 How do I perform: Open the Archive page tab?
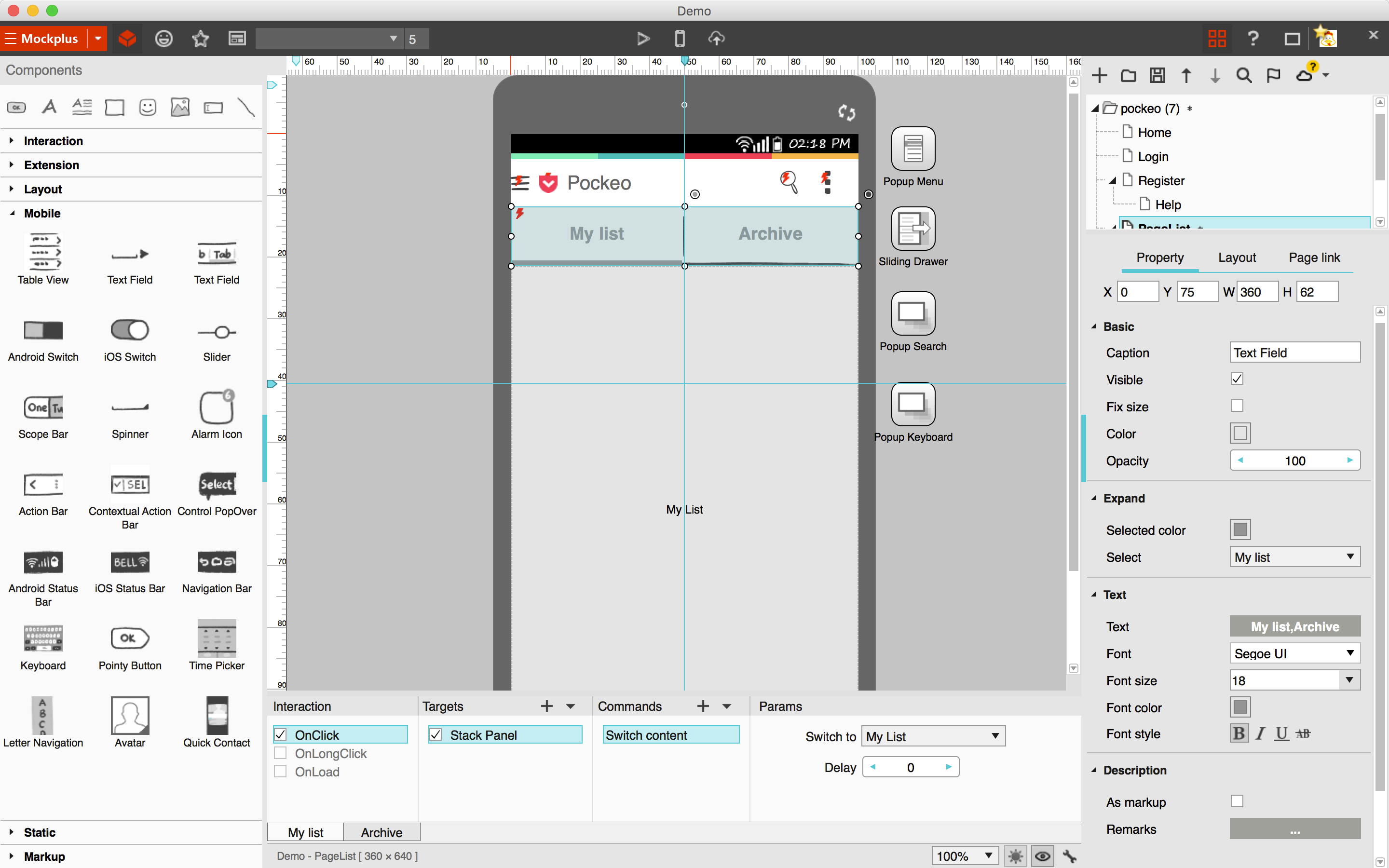[381, 832]
